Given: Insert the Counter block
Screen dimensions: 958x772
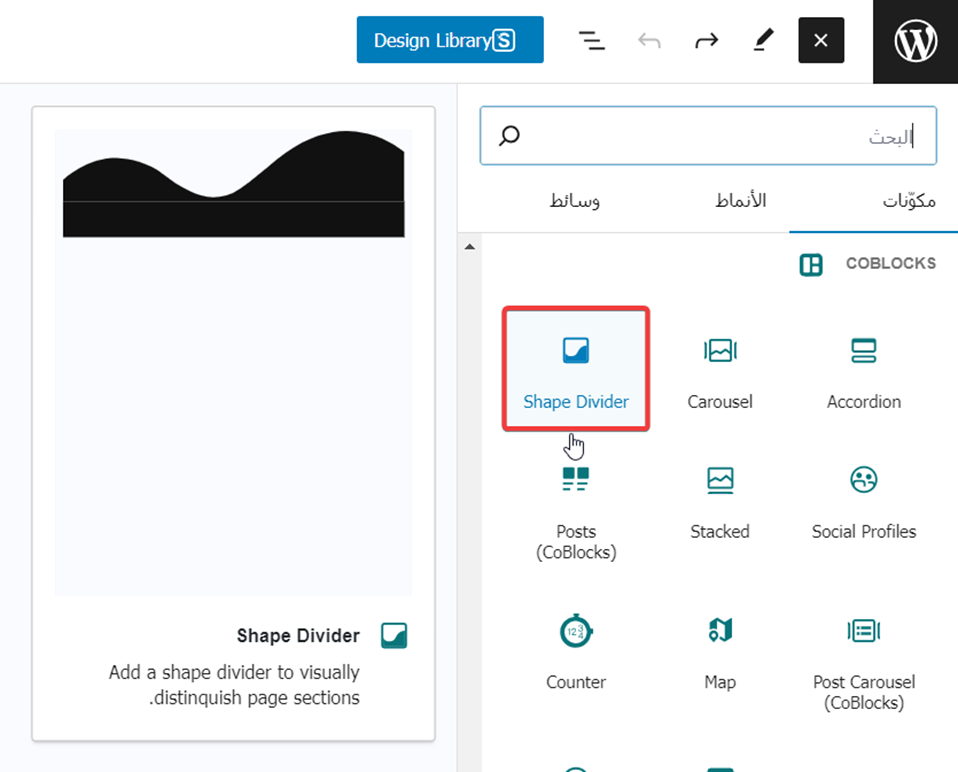Looking at the screenshot, I should (x=576, y=650).
